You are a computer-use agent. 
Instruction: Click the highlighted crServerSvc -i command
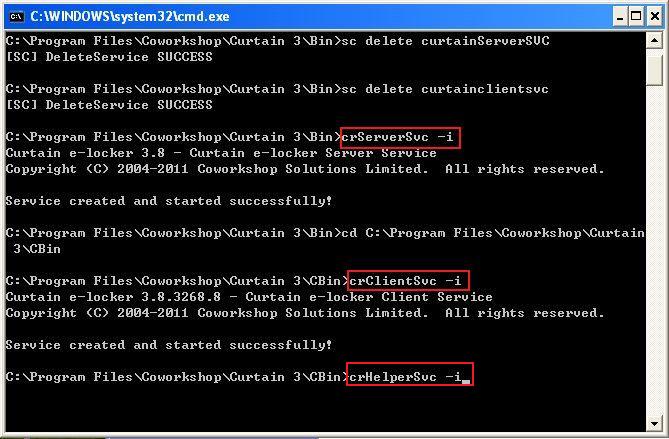point(400,137)
